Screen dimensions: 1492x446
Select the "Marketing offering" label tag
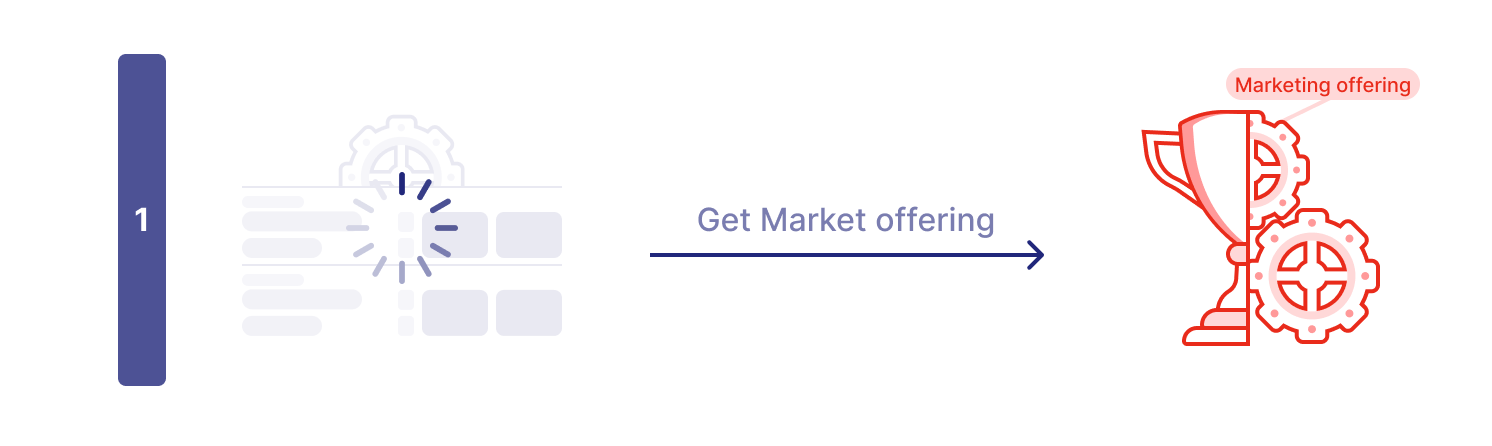pos(1322,85)
